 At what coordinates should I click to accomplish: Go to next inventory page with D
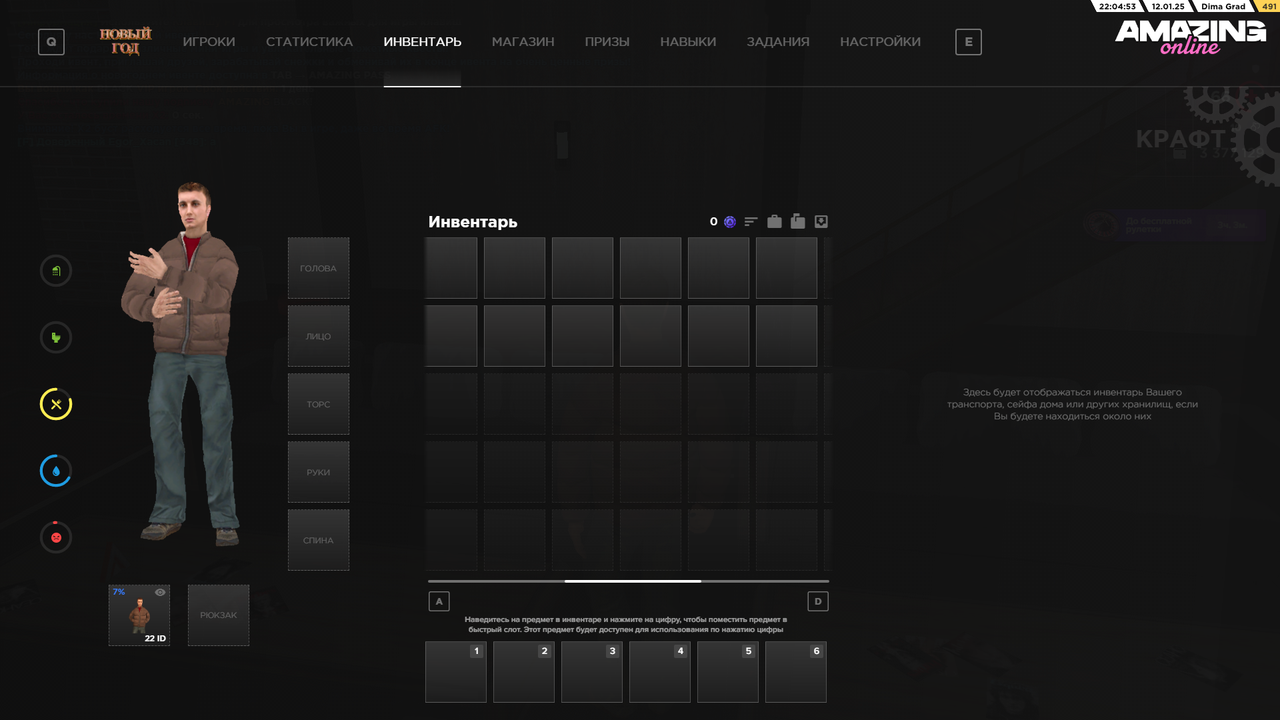pyautogui.click(x=818, y=601)
